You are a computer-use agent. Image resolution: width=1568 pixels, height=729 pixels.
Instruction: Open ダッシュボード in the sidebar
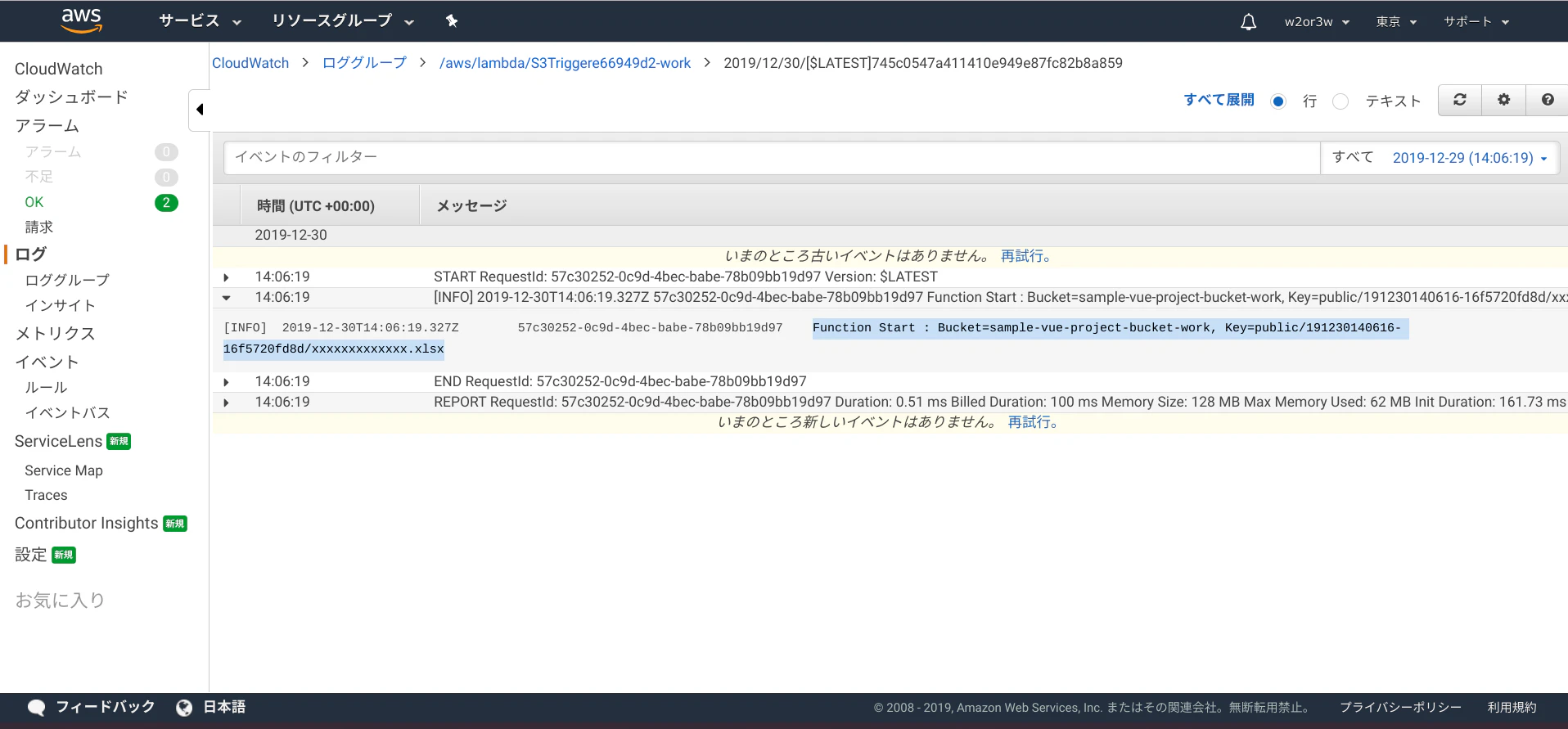pos(72,97)
